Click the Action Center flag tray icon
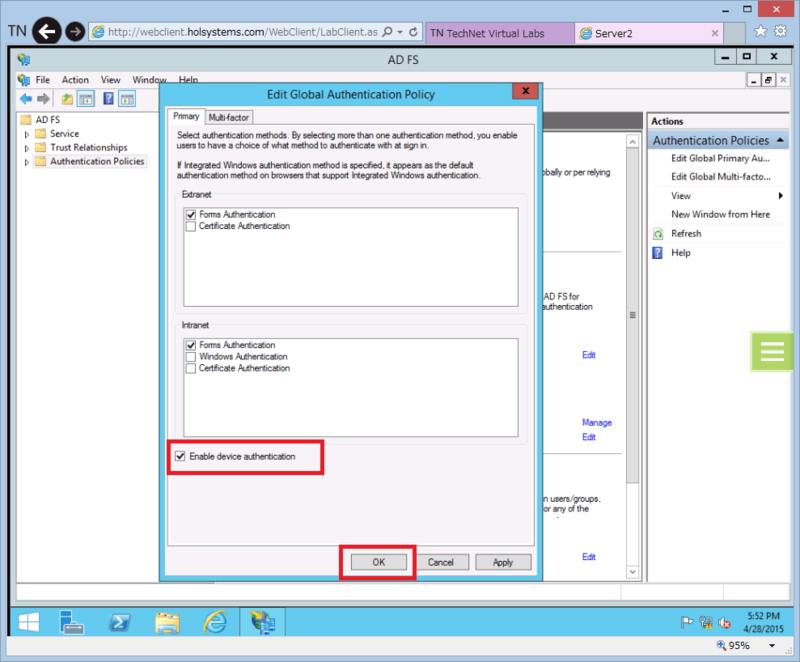 coord(687,622)
